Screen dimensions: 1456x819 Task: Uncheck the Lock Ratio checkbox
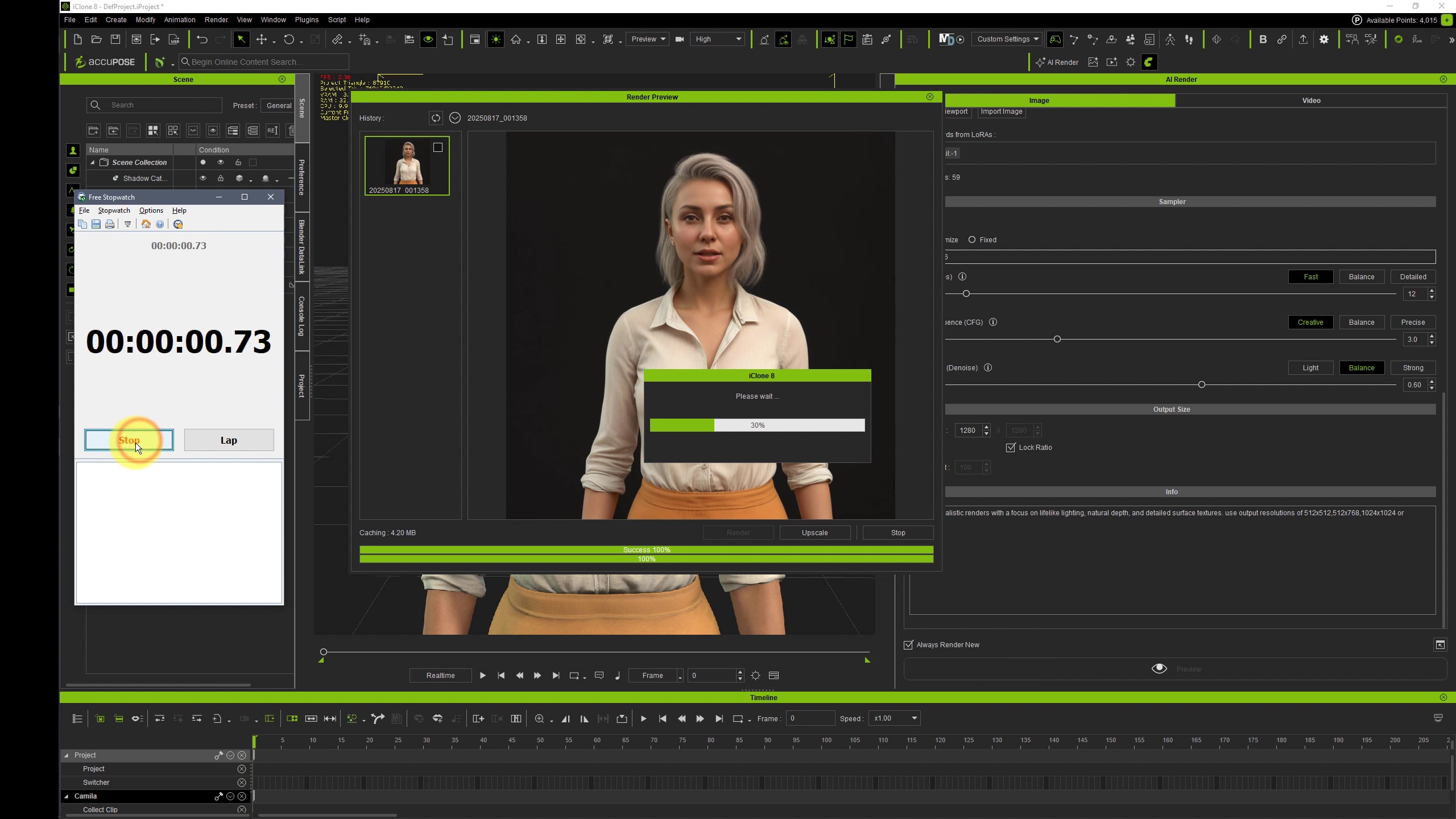pos(1011,448)
